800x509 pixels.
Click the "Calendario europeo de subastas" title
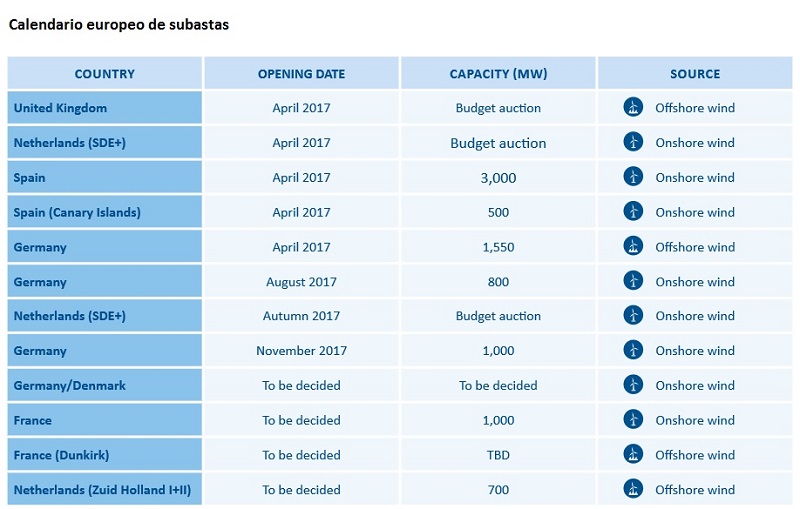pos(119,24)
